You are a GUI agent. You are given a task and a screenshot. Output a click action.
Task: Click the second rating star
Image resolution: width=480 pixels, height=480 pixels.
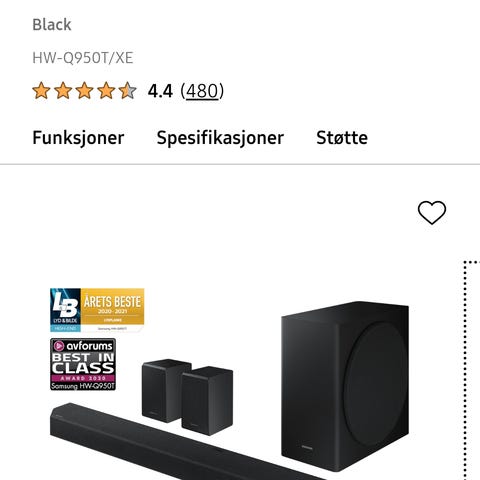63,91
